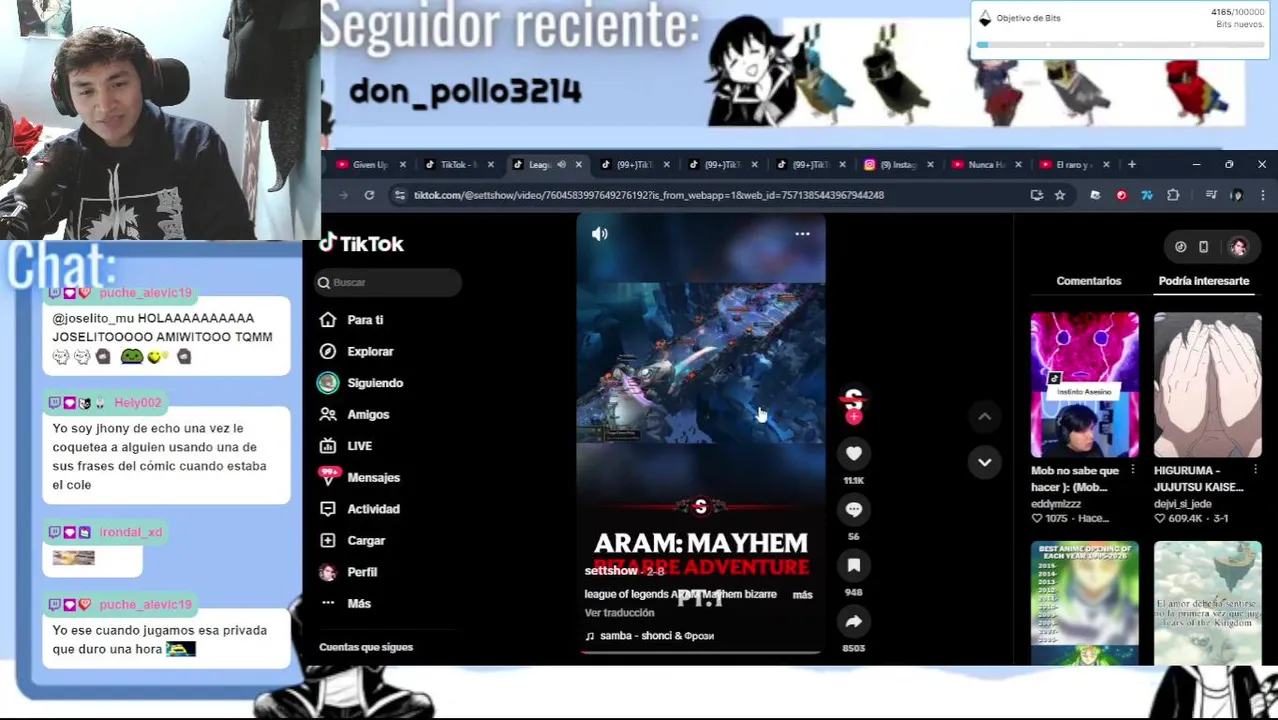Save the video with the bookmark icon
The image size is (1278, 720).
[853, 566]
